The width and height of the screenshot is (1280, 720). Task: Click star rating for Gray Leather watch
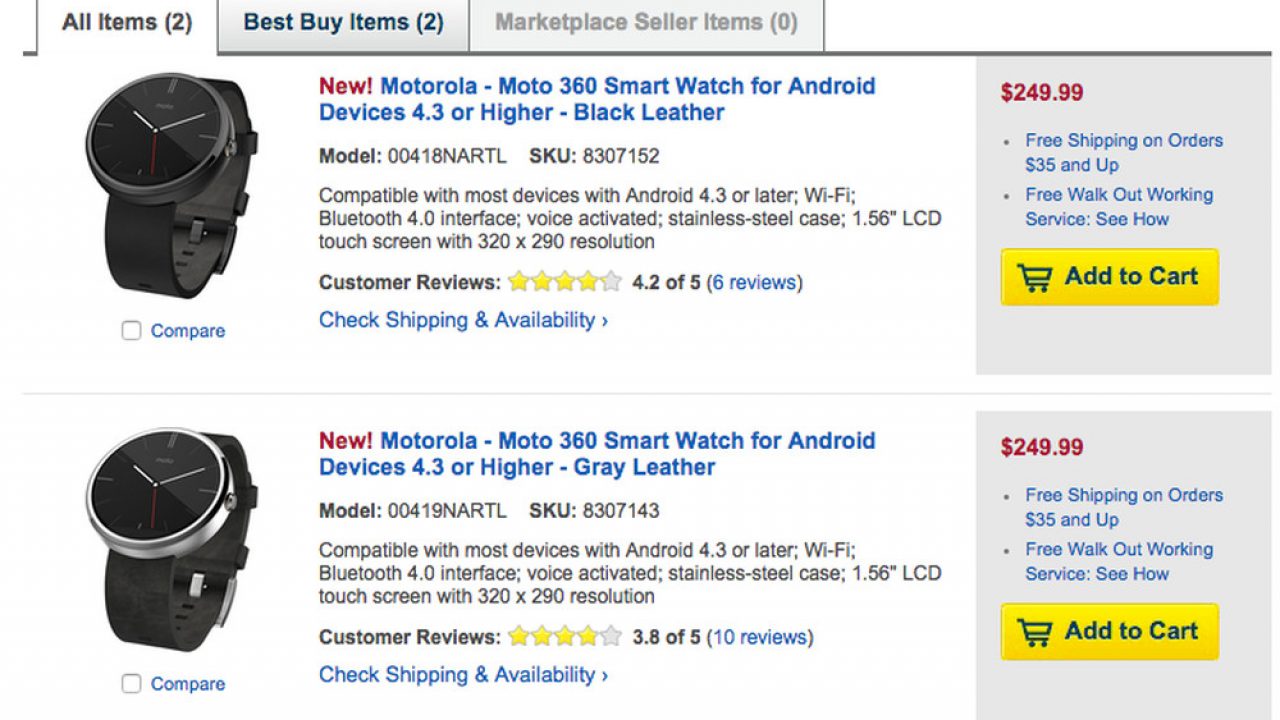tap(564, 637)
